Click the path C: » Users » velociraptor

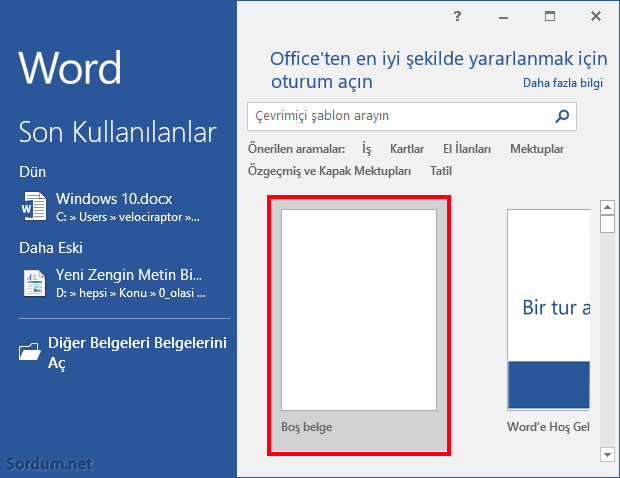point(128,217)
